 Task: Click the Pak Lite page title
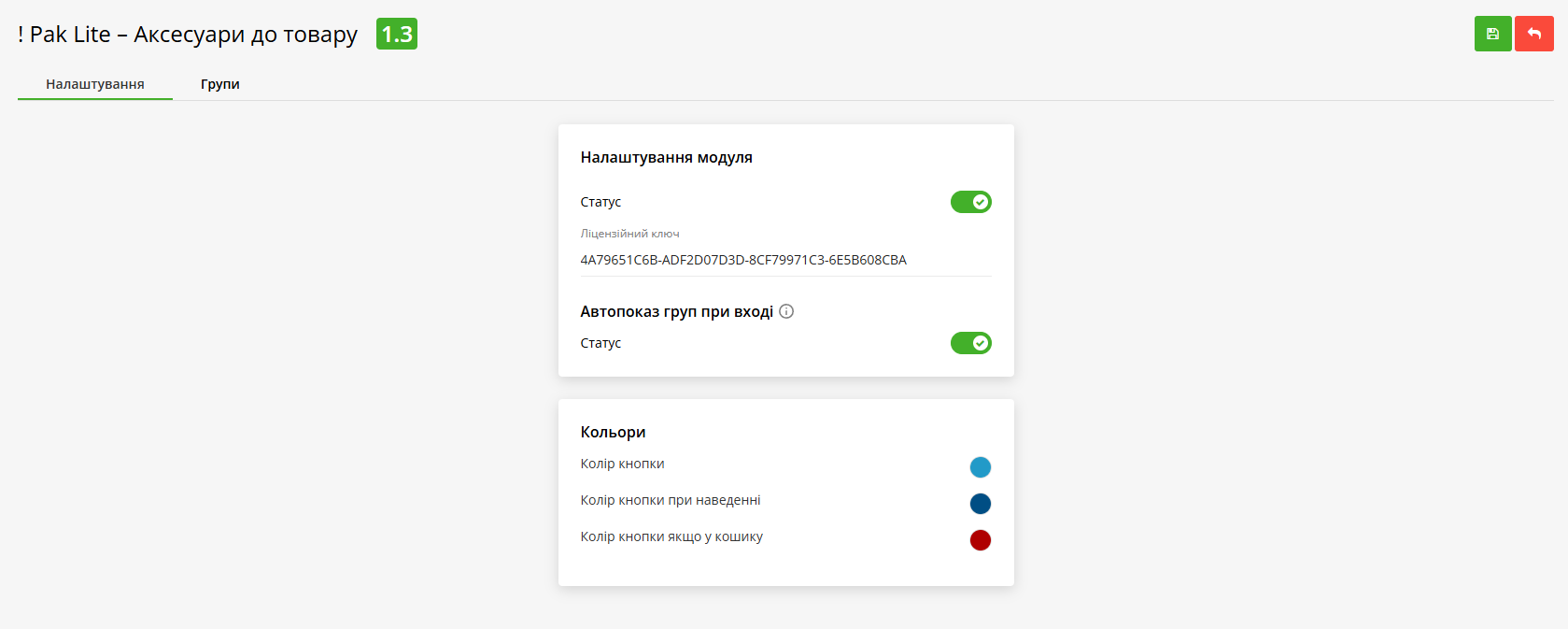click(x=187, y=35)
